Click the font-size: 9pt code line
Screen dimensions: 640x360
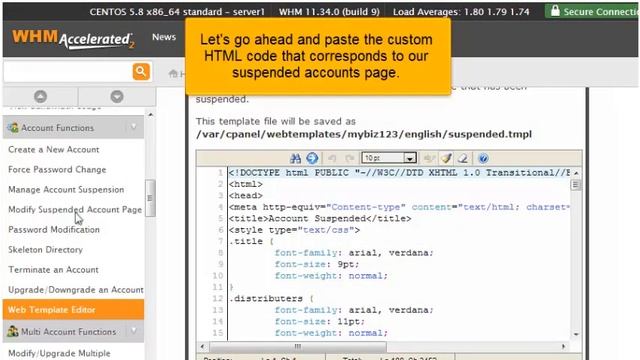(317, 264)
